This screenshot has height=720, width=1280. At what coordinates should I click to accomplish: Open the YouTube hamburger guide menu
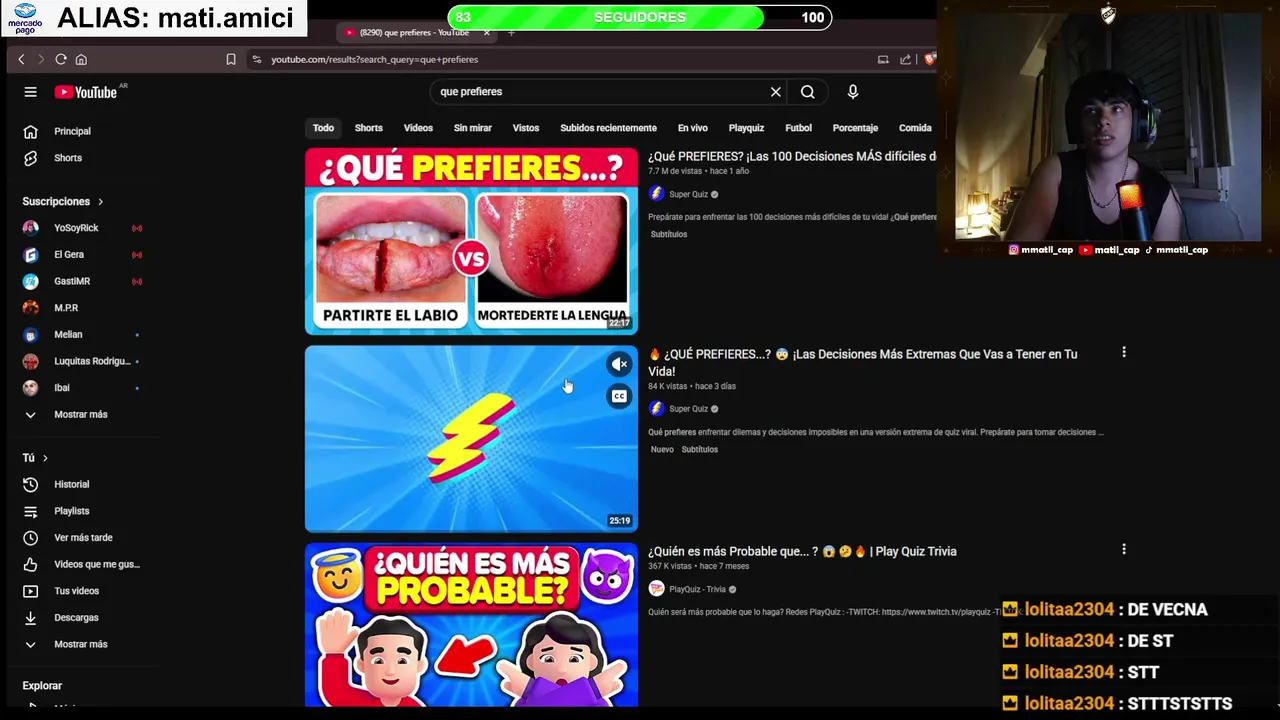[x=30, y=92]
